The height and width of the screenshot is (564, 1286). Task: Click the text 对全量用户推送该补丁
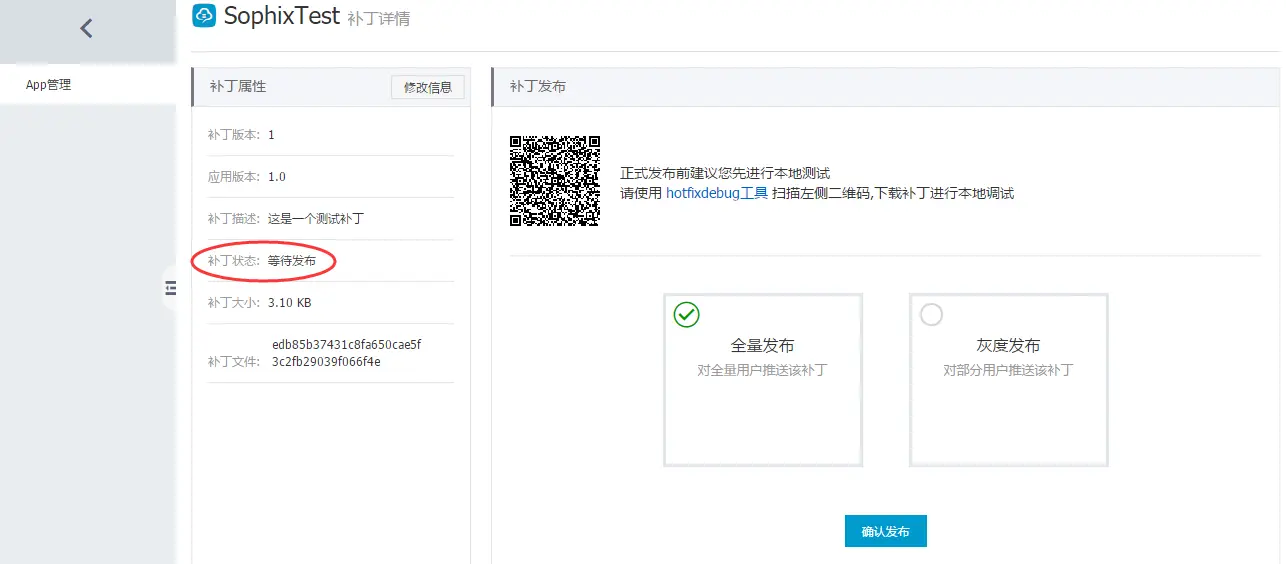point(762,370)
